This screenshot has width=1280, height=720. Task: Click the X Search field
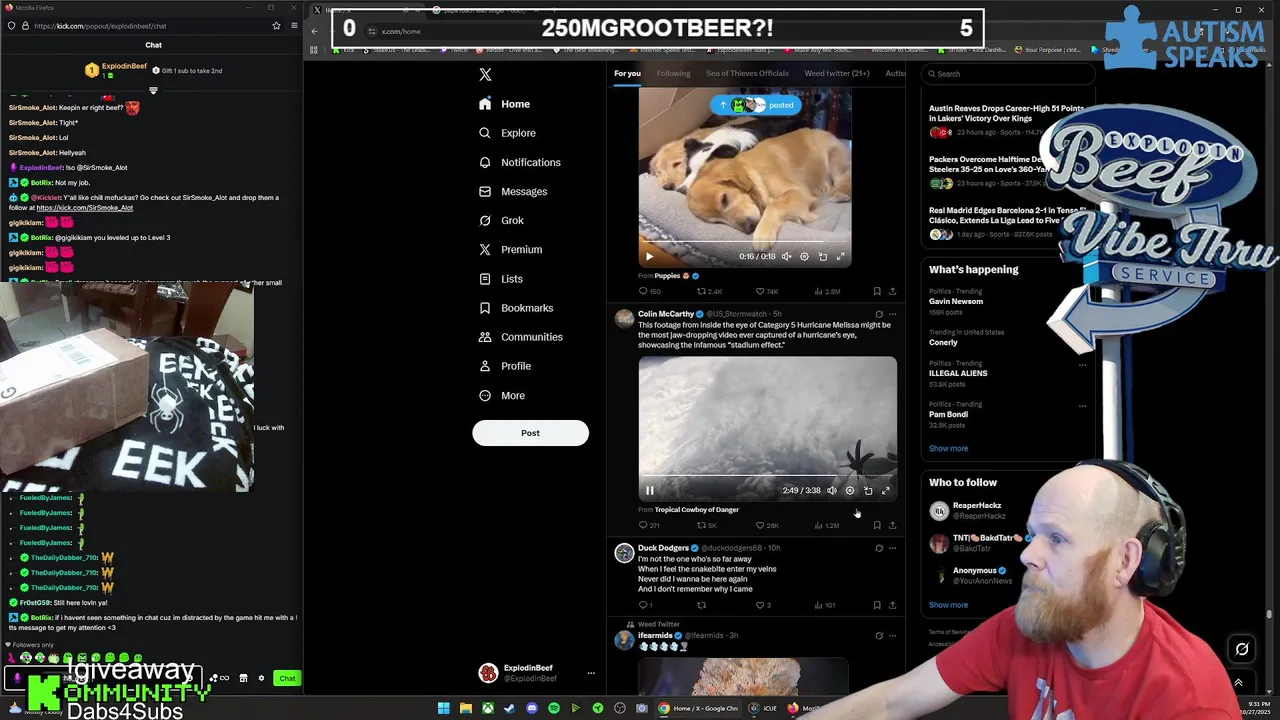tap(1009, 74)
